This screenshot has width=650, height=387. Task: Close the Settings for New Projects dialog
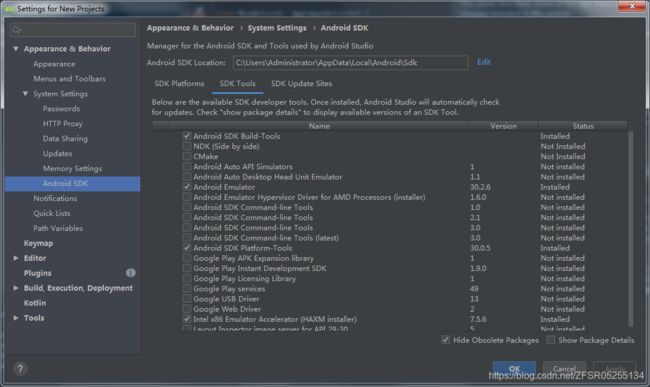coord(632,6)
